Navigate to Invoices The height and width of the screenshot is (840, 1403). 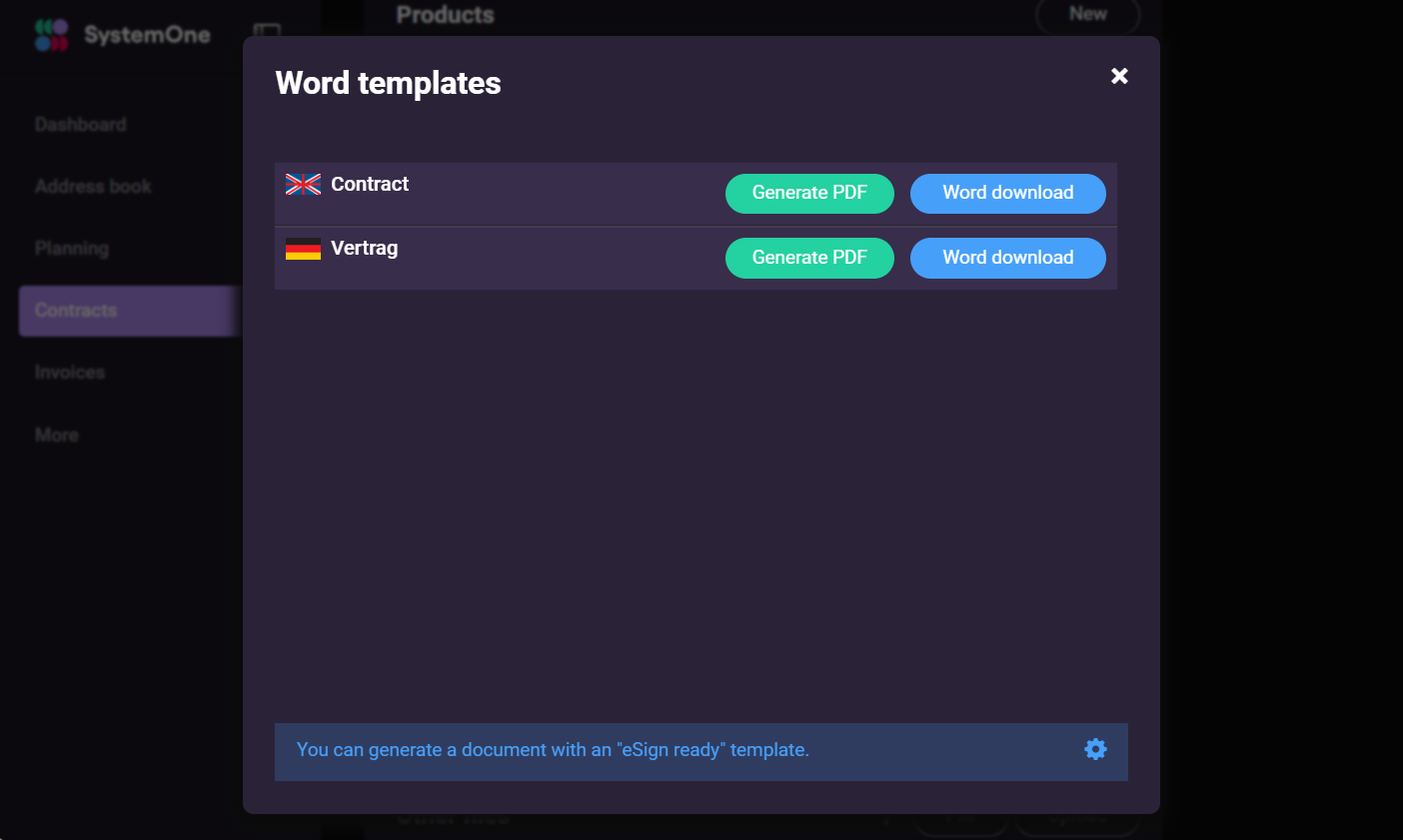pyautogui.click(x=69, y=372)
